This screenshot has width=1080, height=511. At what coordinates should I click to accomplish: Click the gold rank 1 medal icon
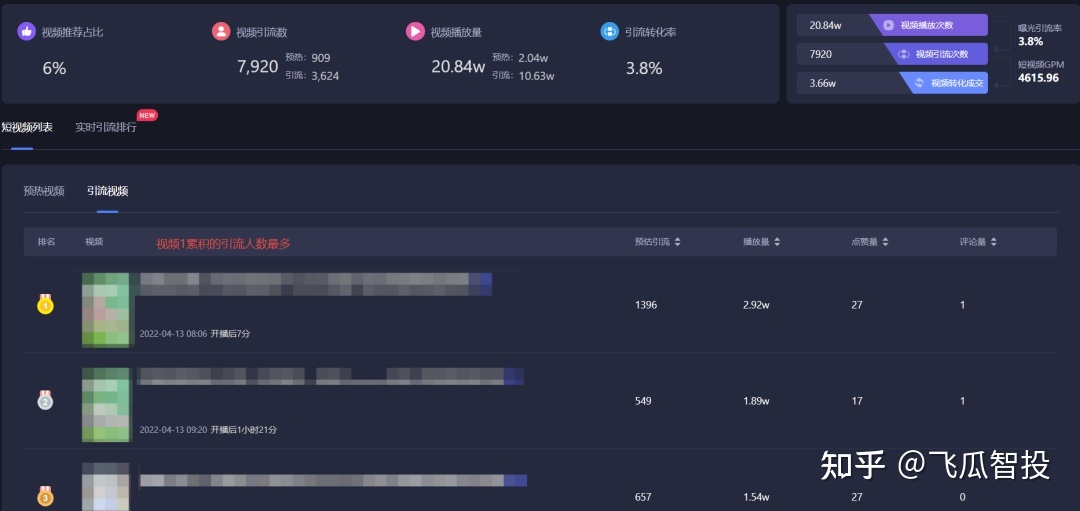coord(45,304)
